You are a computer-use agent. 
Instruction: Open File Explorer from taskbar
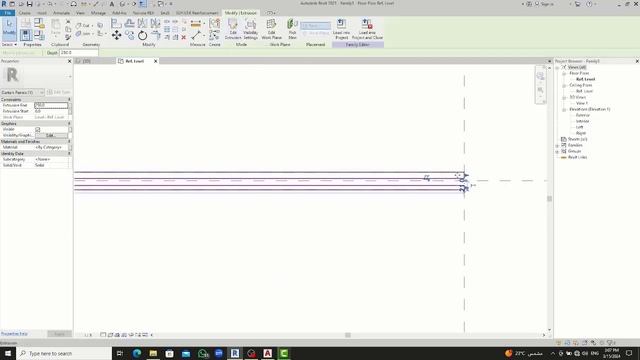[x=153, y=353]
